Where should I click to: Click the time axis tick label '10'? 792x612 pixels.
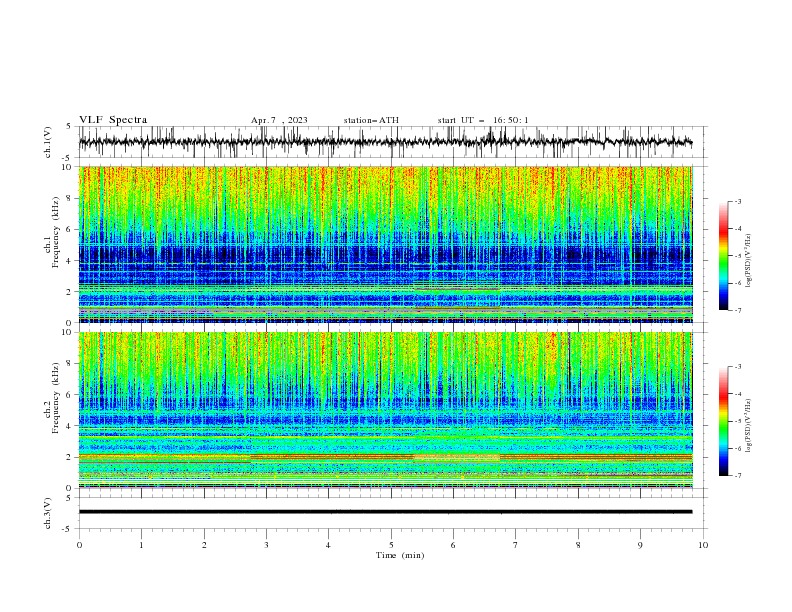(703, 545)
